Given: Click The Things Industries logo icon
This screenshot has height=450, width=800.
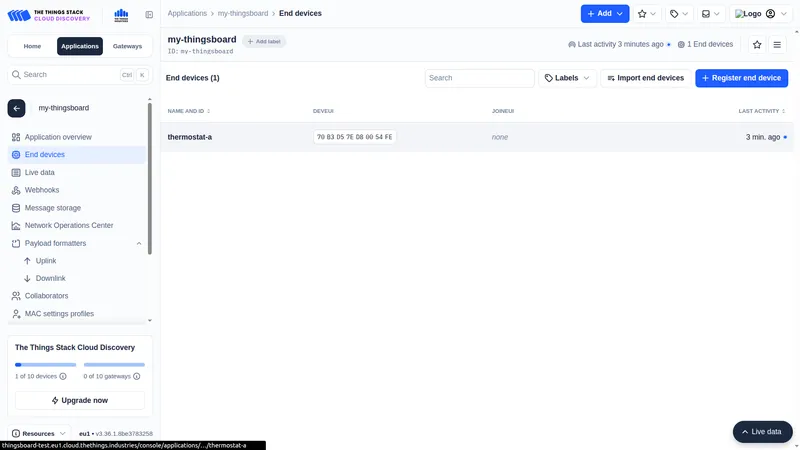Looking at the screenshot, I should [x=121, y=15].
